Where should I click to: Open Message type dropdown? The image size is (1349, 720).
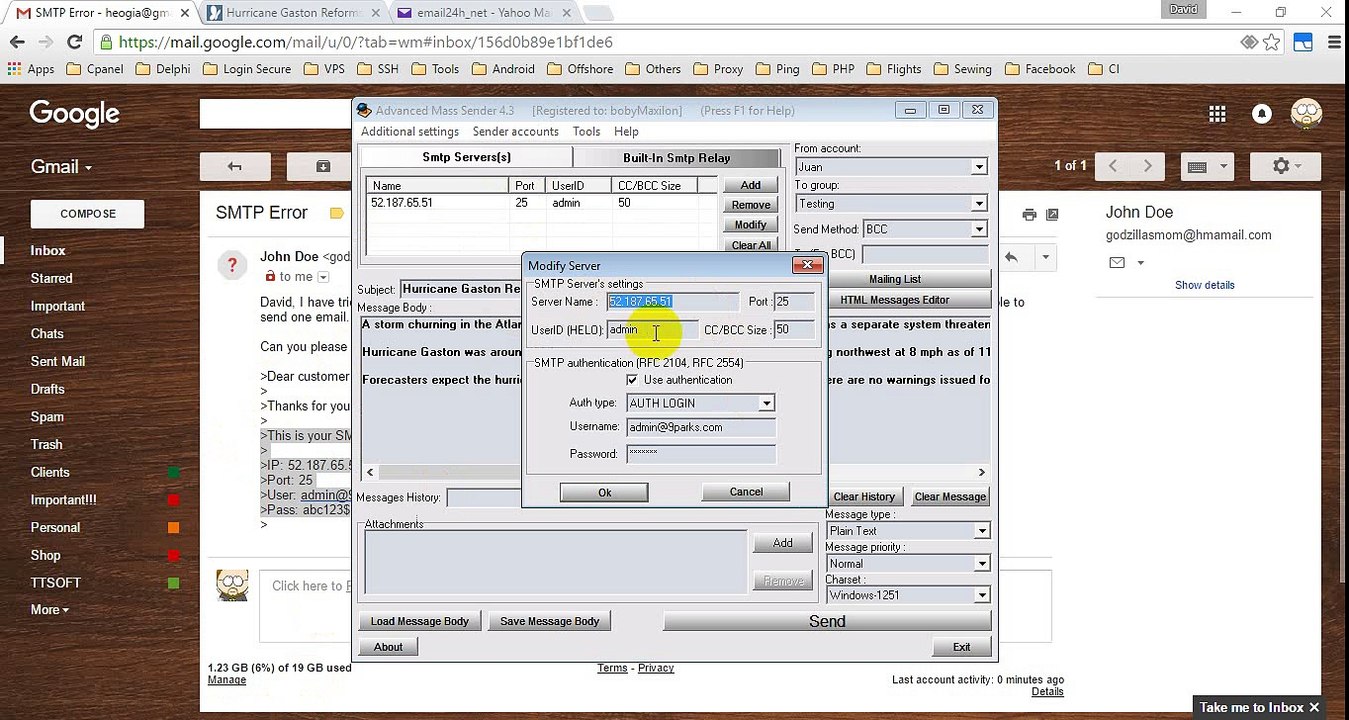tap(982, 531)
